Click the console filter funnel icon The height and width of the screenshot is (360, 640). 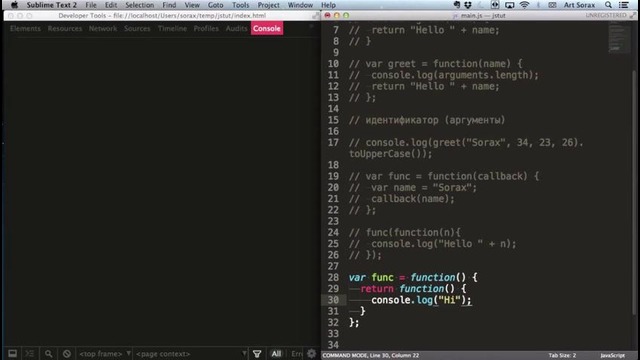(x=257, y=353)
